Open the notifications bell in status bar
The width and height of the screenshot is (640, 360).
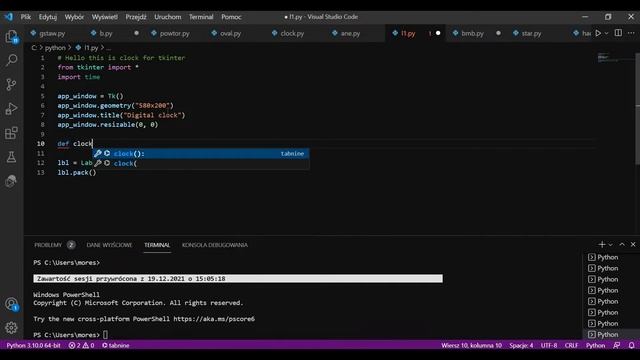tap(631, 345)
